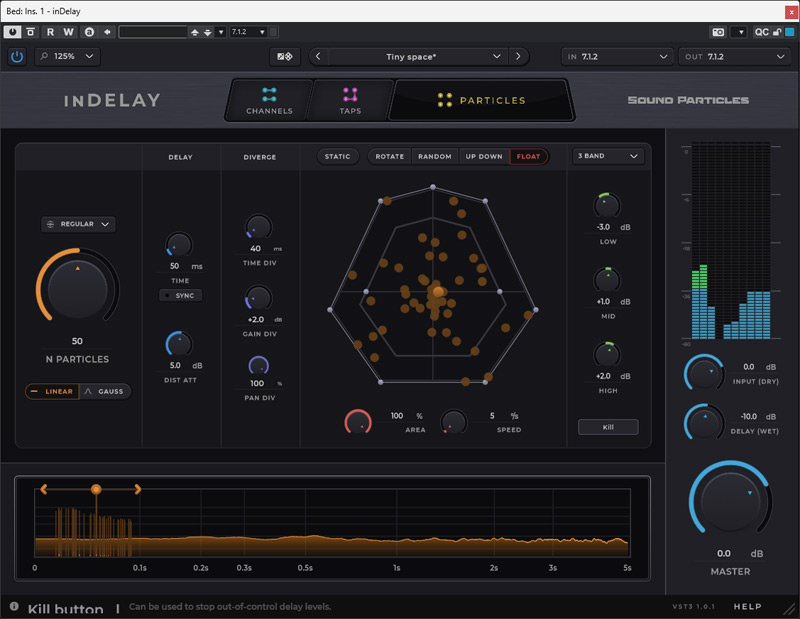Go to the previous preset arrow

(318, 56)
